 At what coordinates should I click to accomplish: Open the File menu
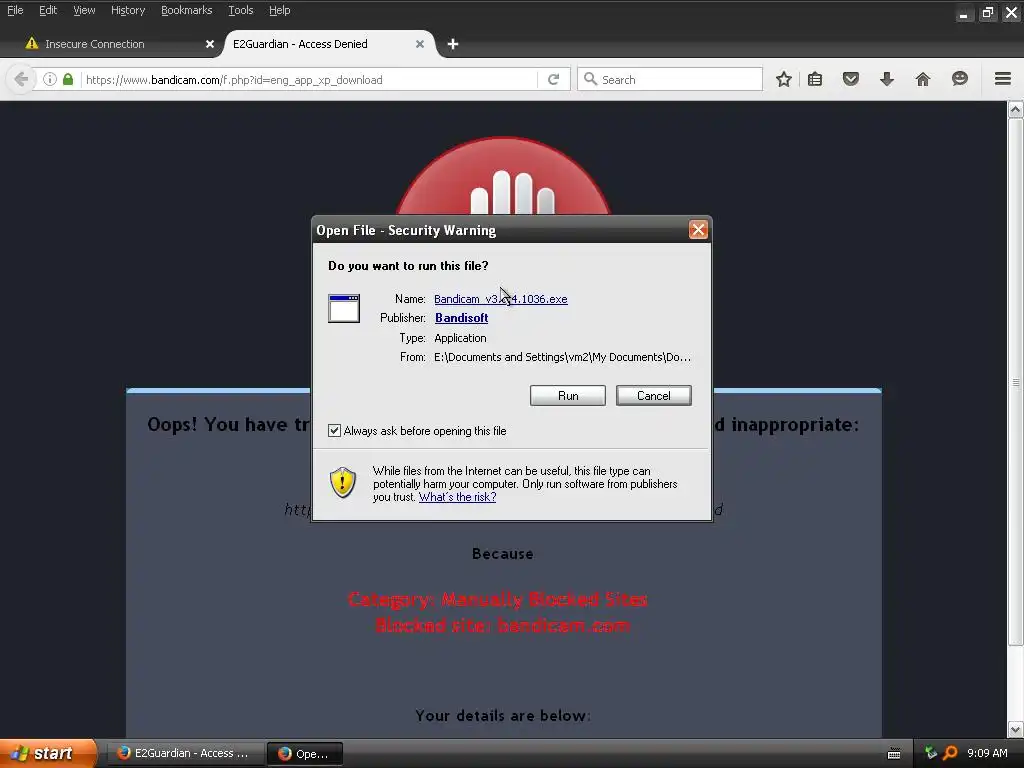(x=15, y=10)
